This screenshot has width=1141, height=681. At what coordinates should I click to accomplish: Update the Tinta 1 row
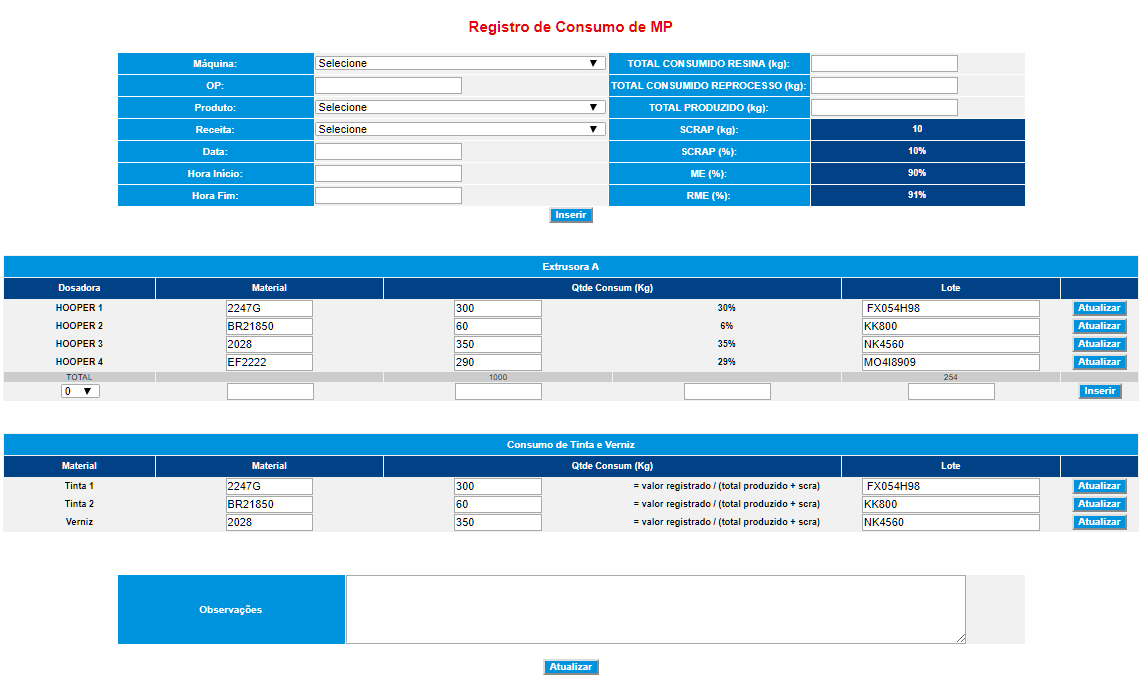[1099, 486]
